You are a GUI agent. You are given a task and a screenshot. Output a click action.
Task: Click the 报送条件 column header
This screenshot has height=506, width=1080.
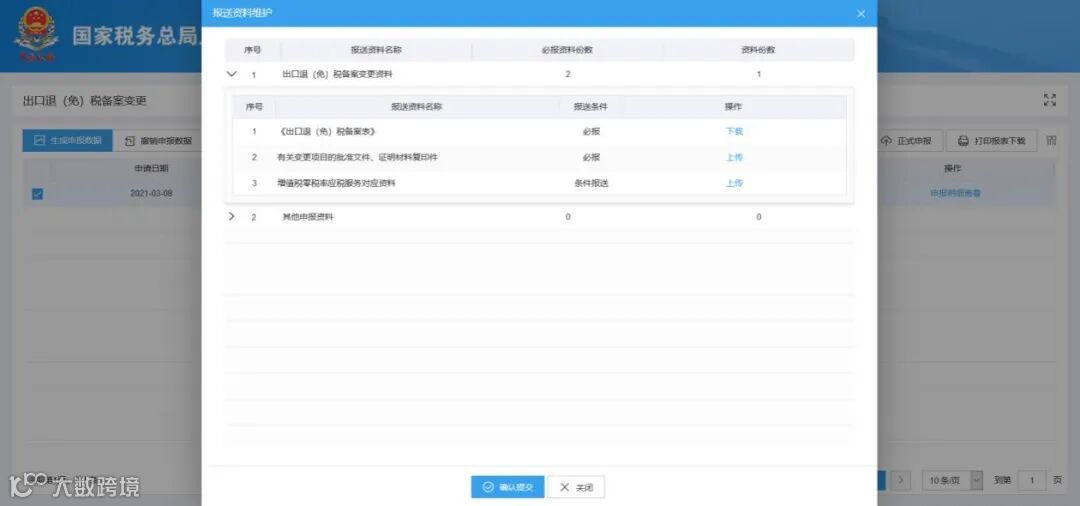pyautogui.click(x=591, y=107)
